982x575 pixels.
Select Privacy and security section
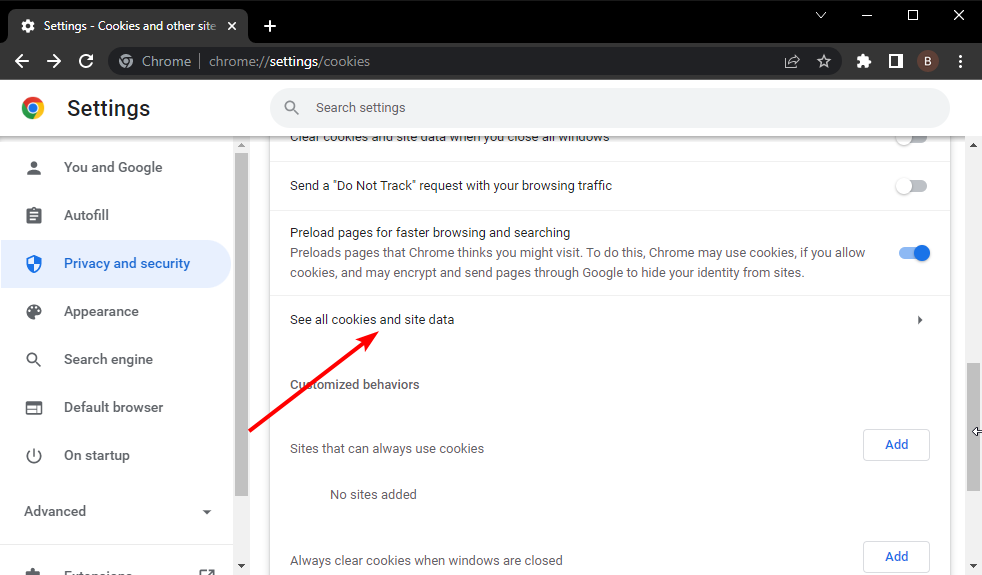(x=116, y=264)
